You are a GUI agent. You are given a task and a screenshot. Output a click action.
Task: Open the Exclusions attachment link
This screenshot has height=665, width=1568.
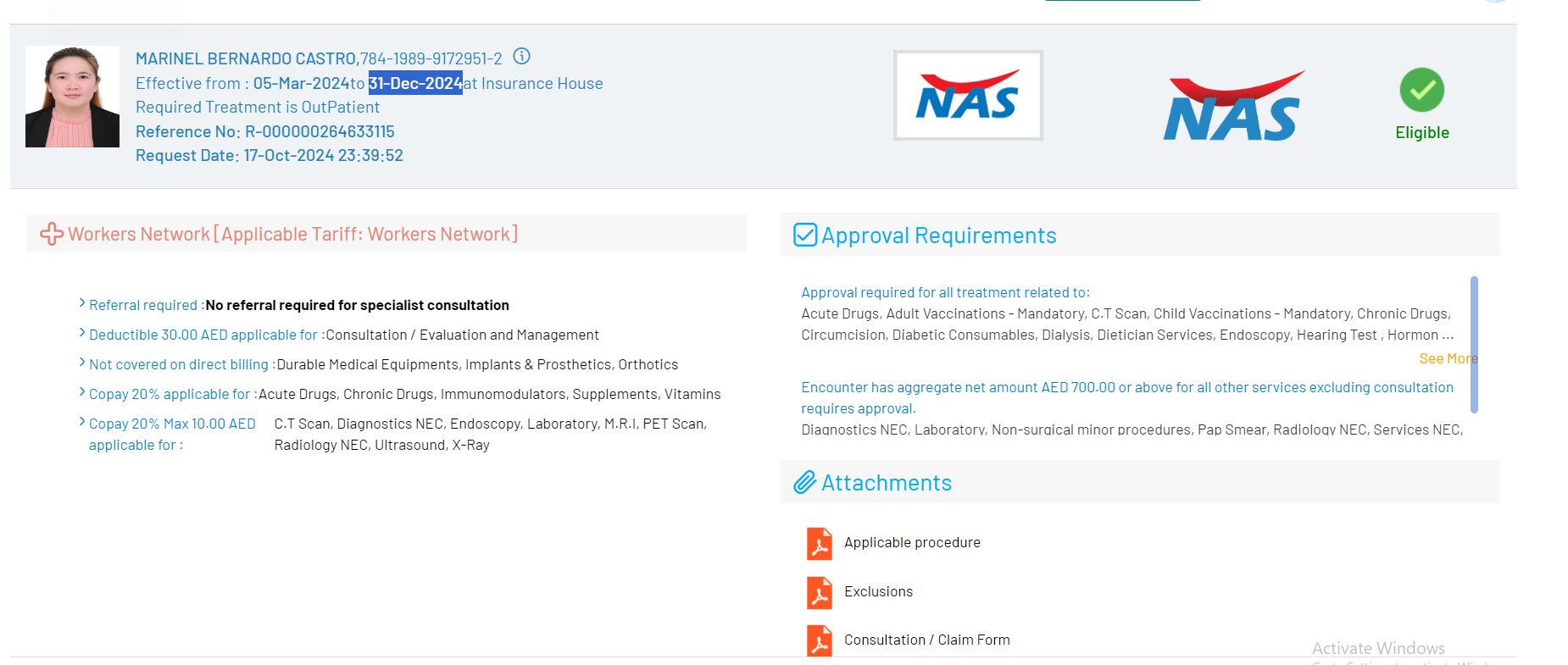878,592
